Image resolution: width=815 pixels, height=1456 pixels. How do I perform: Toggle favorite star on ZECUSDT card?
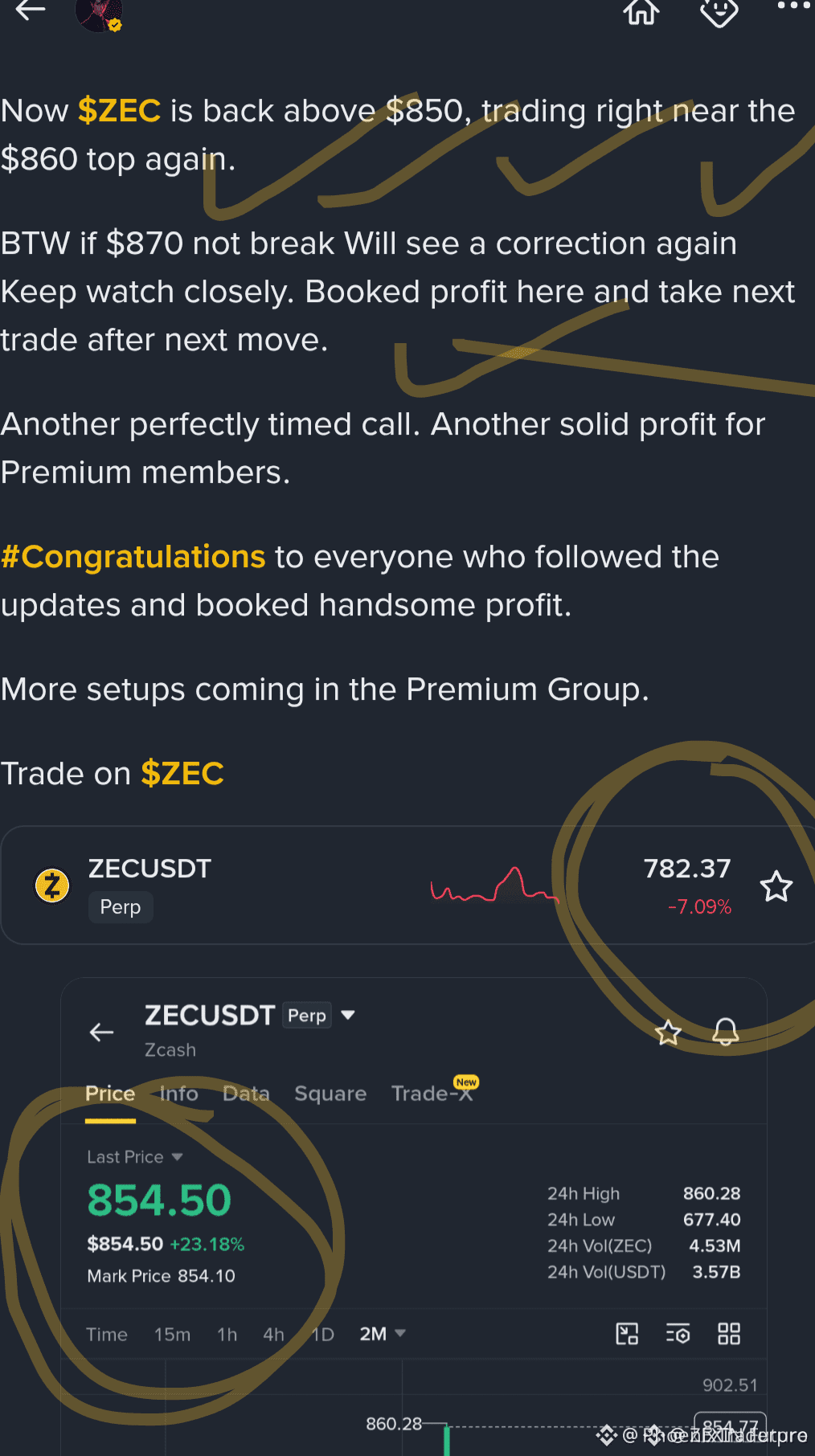pos(776,886)
